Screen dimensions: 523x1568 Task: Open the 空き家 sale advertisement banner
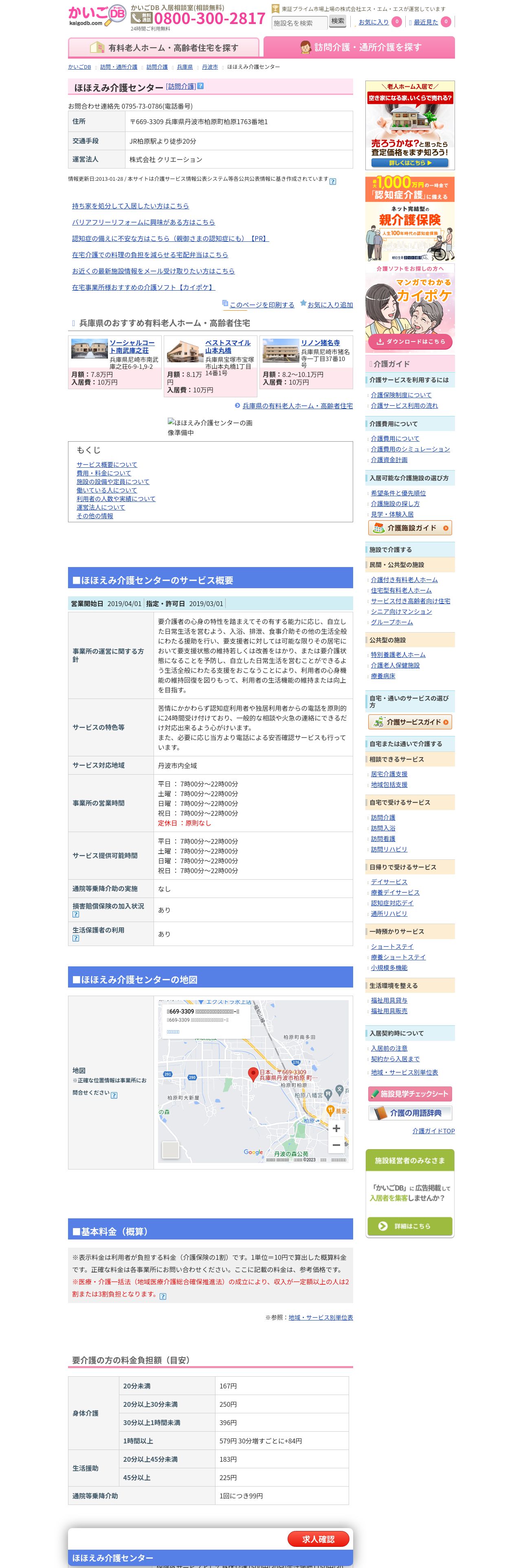tap(410, 125)
